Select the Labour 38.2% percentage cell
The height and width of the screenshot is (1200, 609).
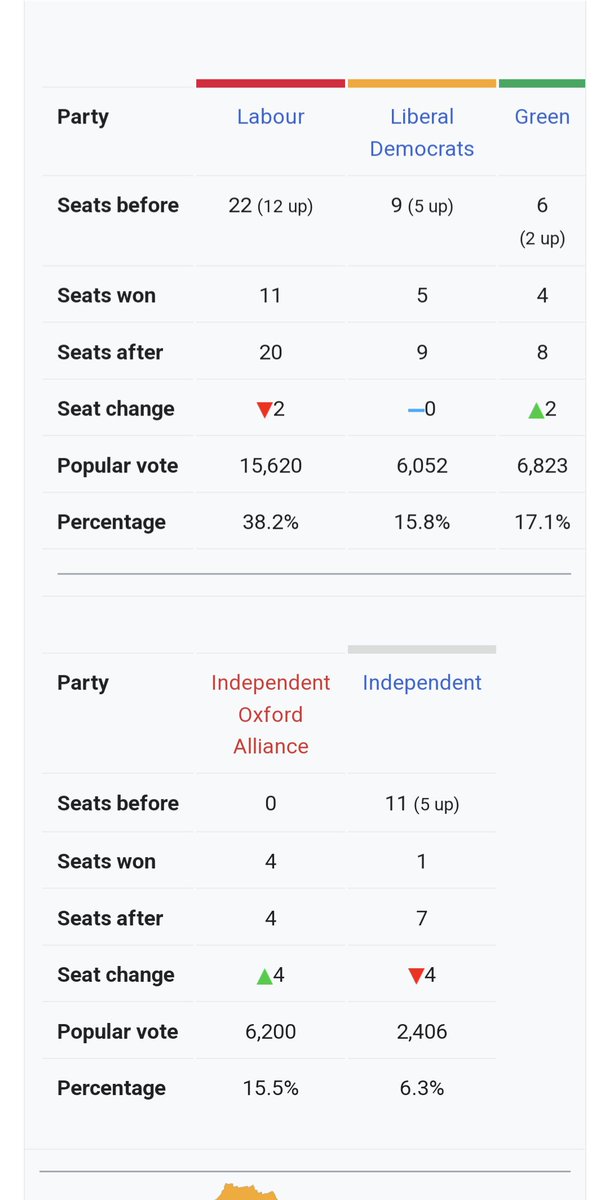click(x=271, y=522)
